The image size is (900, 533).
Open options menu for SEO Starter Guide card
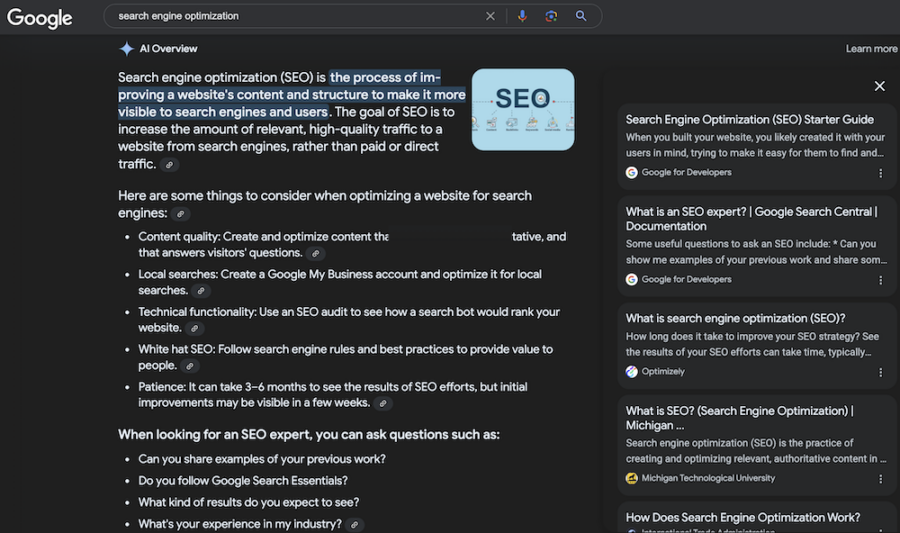pyautogui.click(x=880, y=173)
